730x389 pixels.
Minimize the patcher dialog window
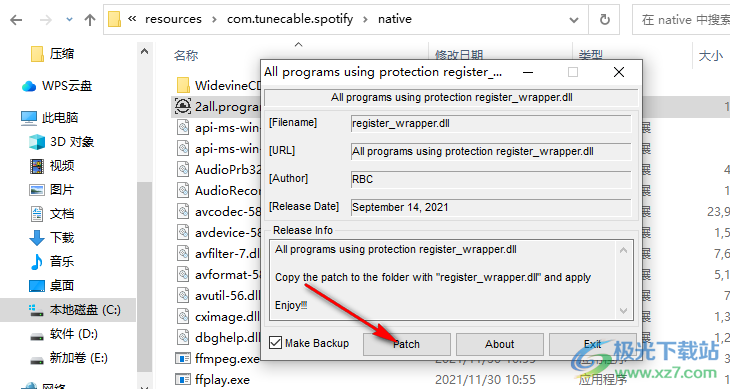click(528, 72)
